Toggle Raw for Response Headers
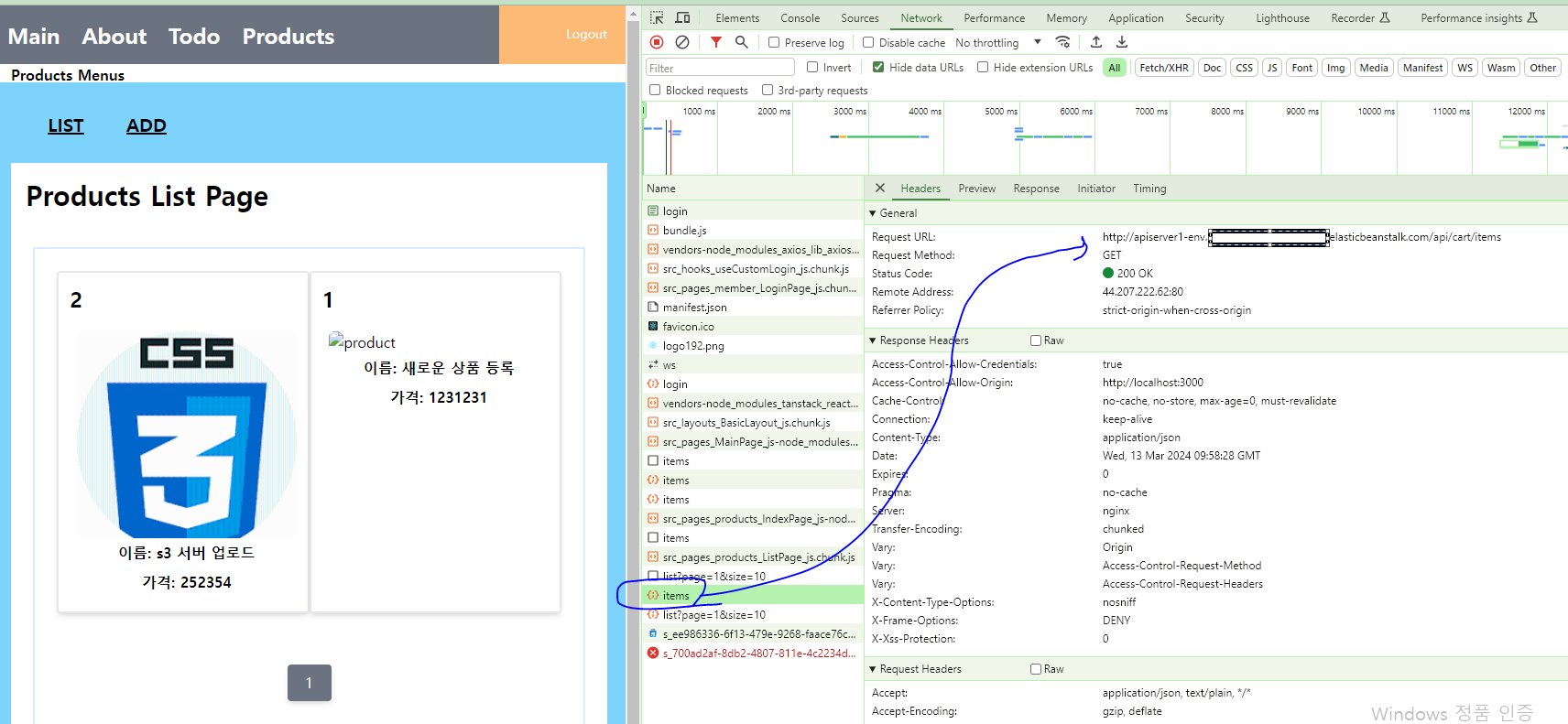The width and height of the screenshot is (1568, 724). (1036, 340)
